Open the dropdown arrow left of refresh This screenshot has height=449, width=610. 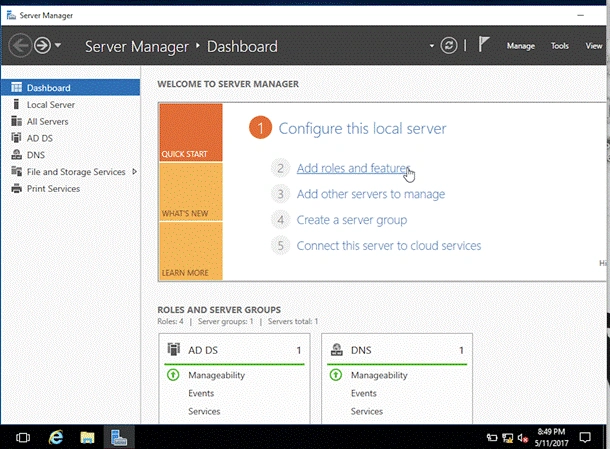[431, 46]
